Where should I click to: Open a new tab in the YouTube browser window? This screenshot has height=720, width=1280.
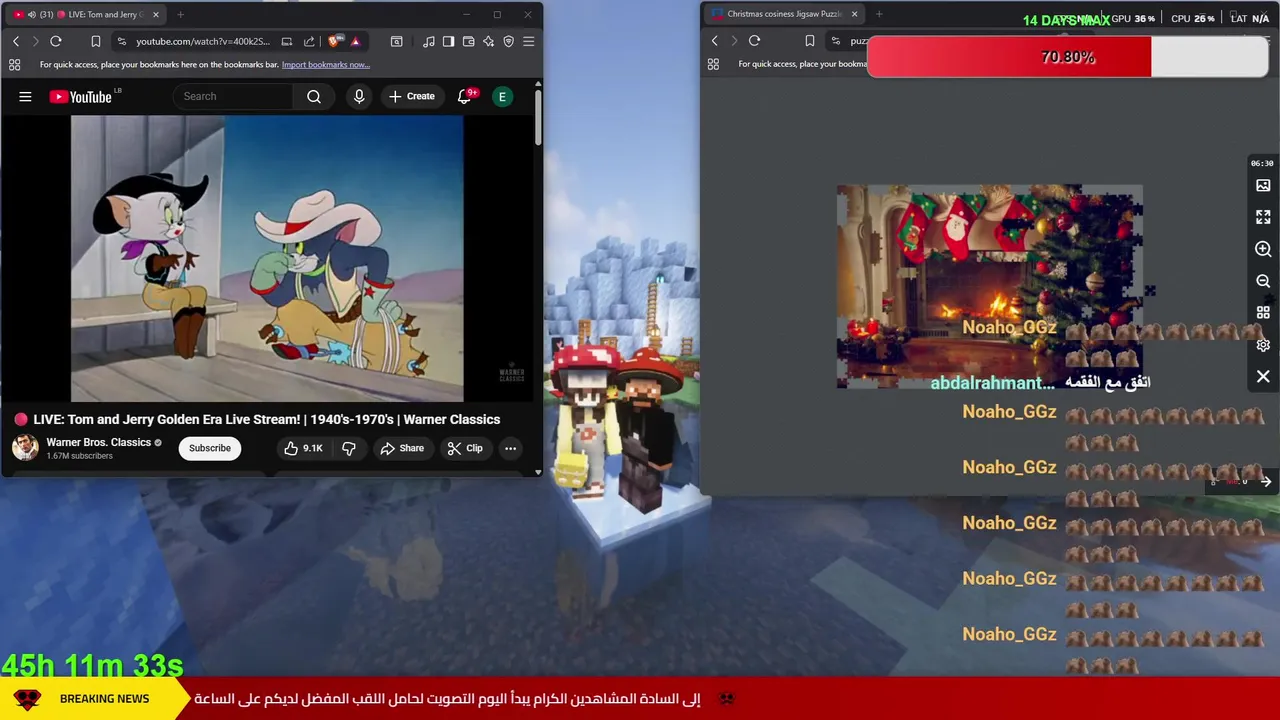coord(180,15)
